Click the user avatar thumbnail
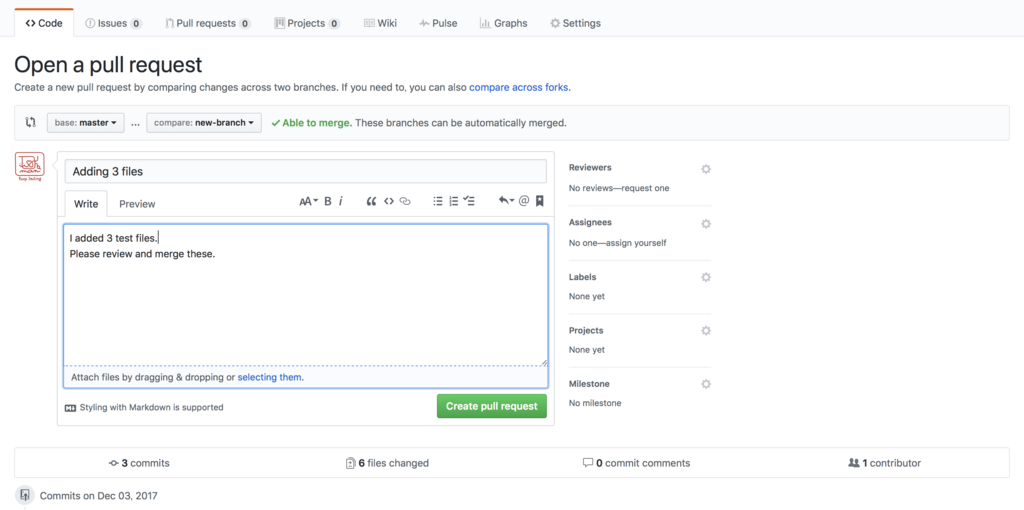 (29, 167)
